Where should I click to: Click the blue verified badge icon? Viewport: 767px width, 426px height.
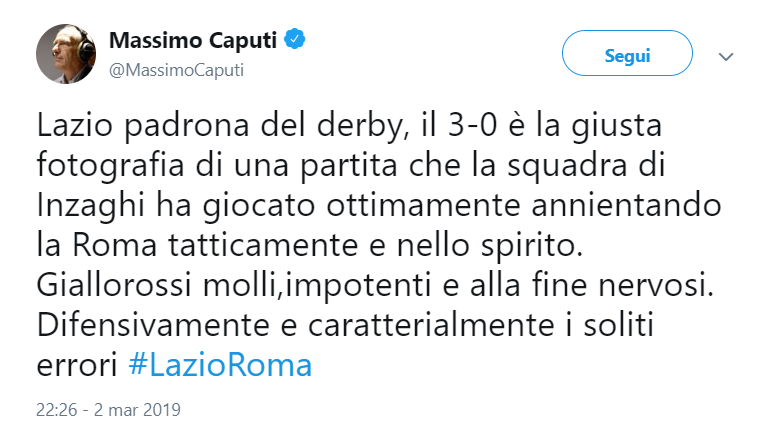(294, 41)
